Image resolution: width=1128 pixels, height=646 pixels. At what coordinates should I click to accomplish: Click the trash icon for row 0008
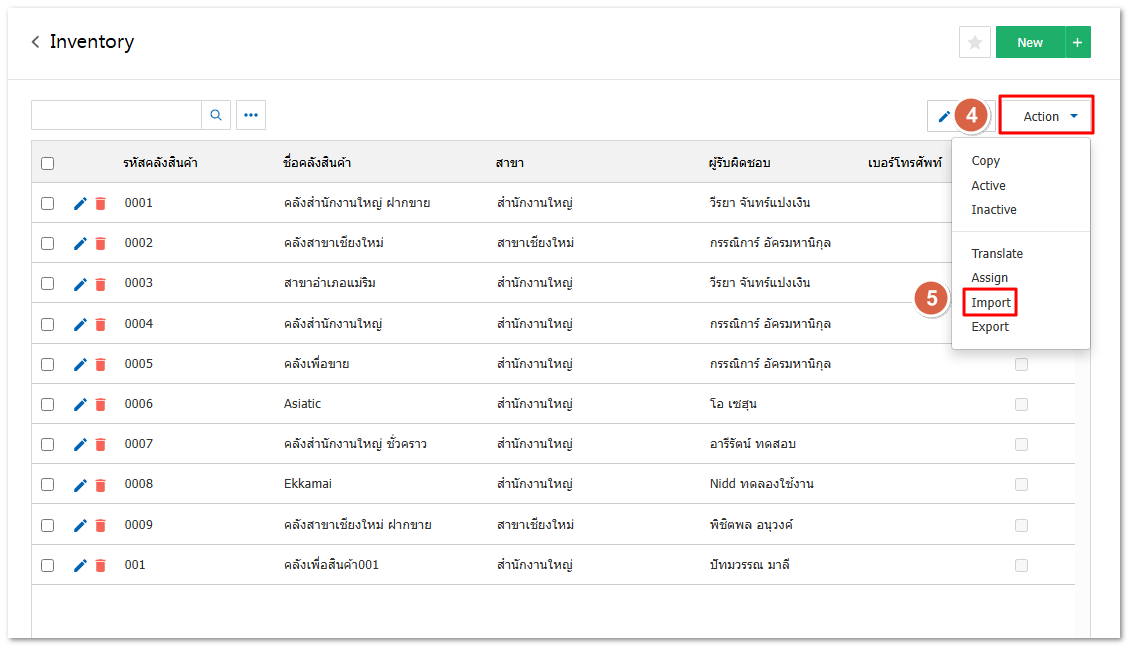click(100, 485)
